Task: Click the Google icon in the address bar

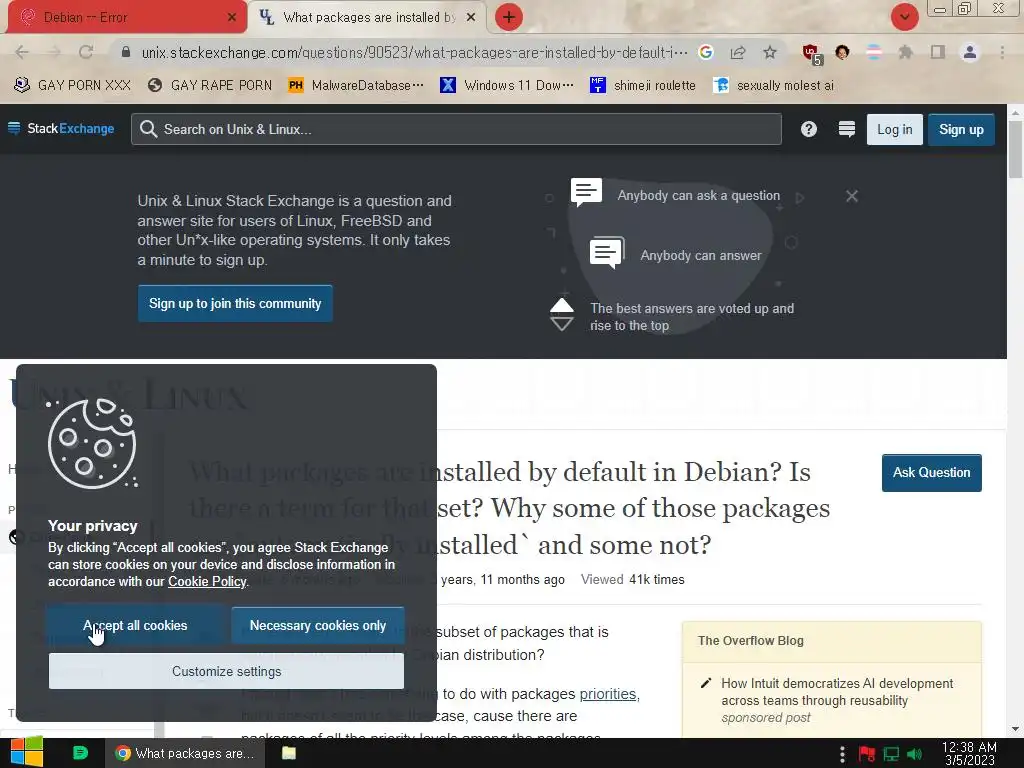Action: pos(705,52)
